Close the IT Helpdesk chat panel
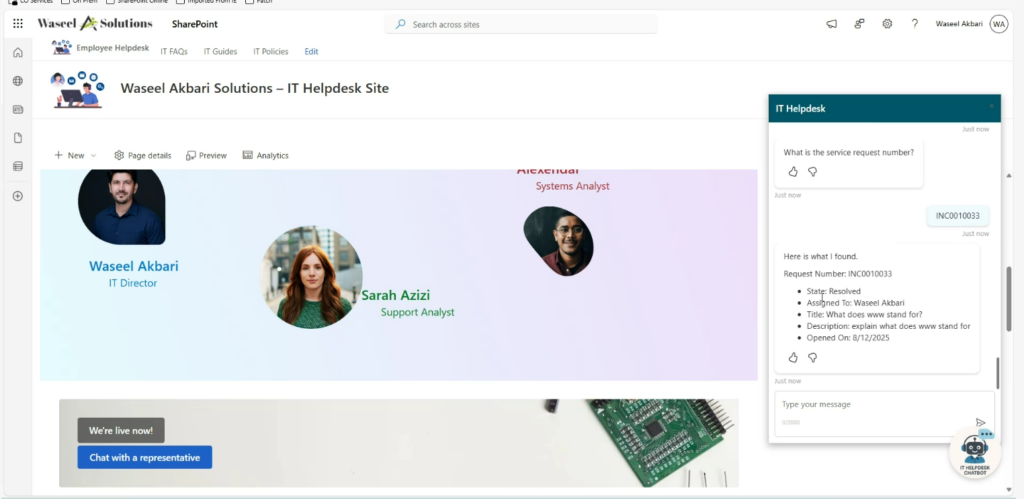Image resolution: width=1024 pixels, height=499 pixels. point(991,106)
